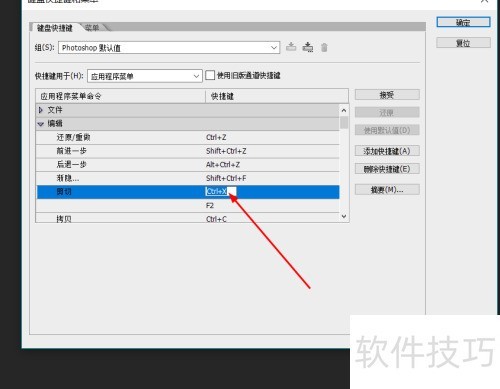Click the F2 shortcut cell
500x389 pixels.
click(210, 206)
